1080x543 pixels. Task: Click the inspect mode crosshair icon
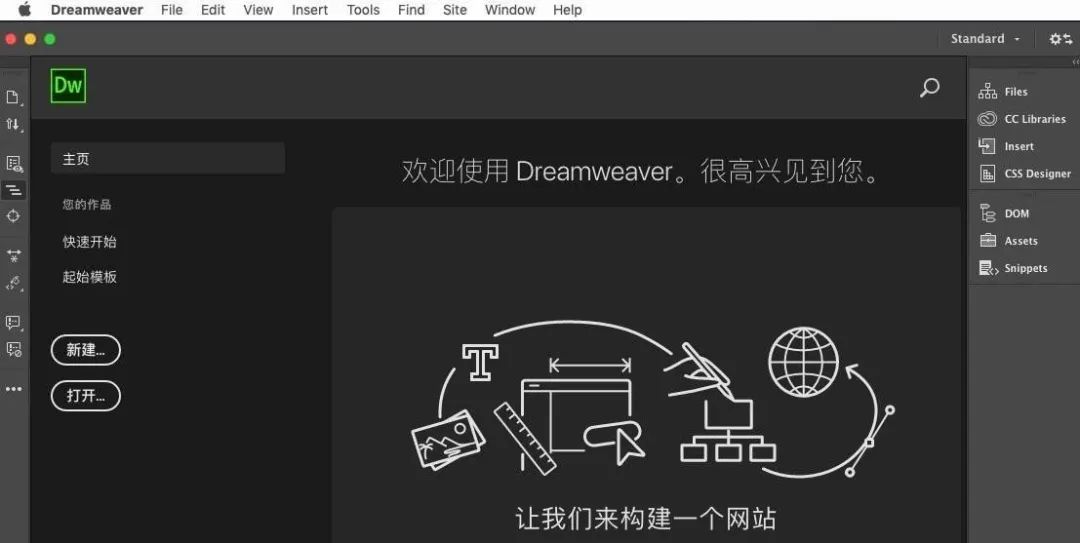tap(13, 216)
